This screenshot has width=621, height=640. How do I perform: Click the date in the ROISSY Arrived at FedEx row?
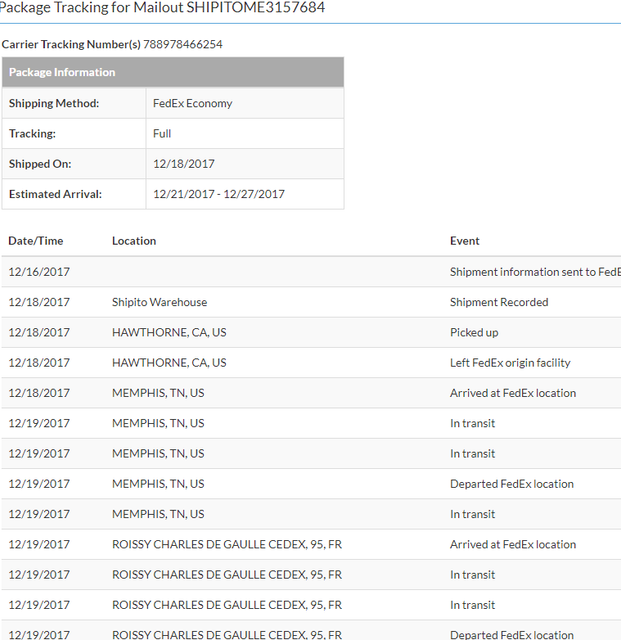39,544
